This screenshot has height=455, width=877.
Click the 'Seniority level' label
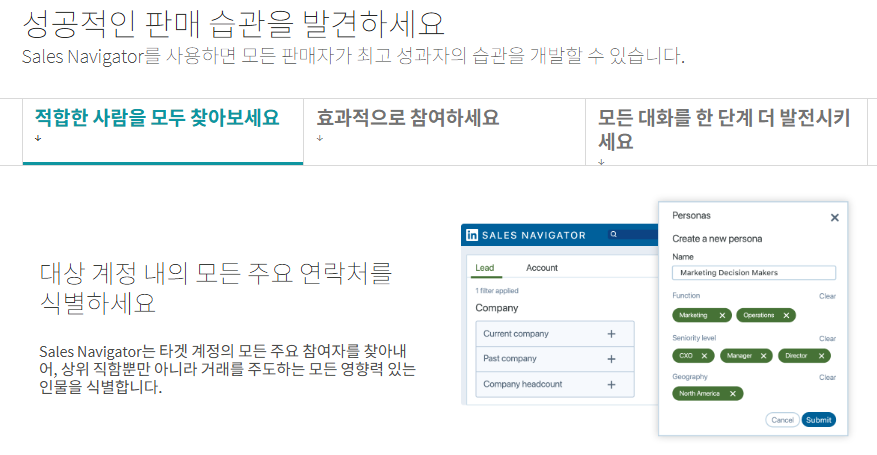694,338
